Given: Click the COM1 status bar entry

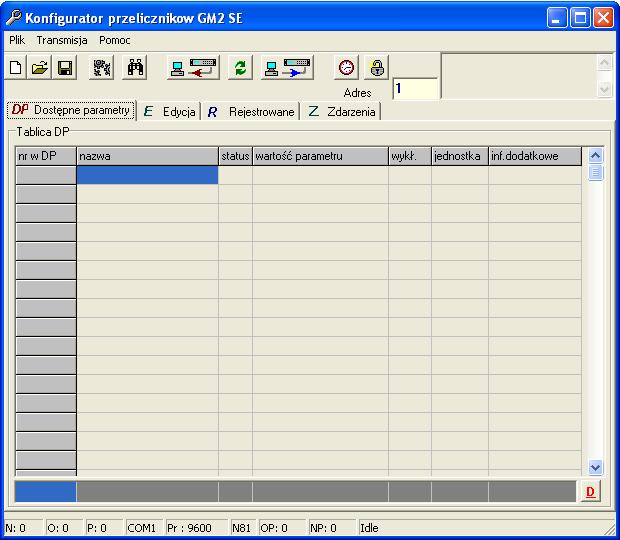Looking at the screenshot, I should 144,528.
